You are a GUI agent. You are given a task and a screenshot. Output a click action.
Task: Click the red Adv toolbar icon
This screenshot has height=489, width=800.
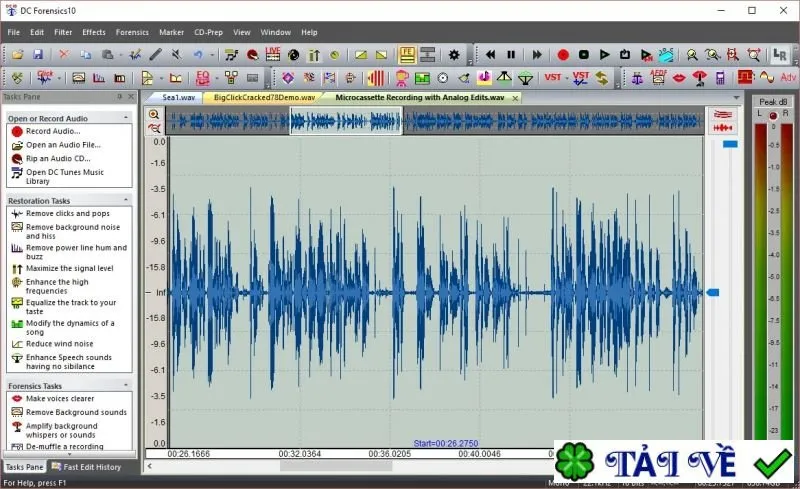[x=788, y=78]
